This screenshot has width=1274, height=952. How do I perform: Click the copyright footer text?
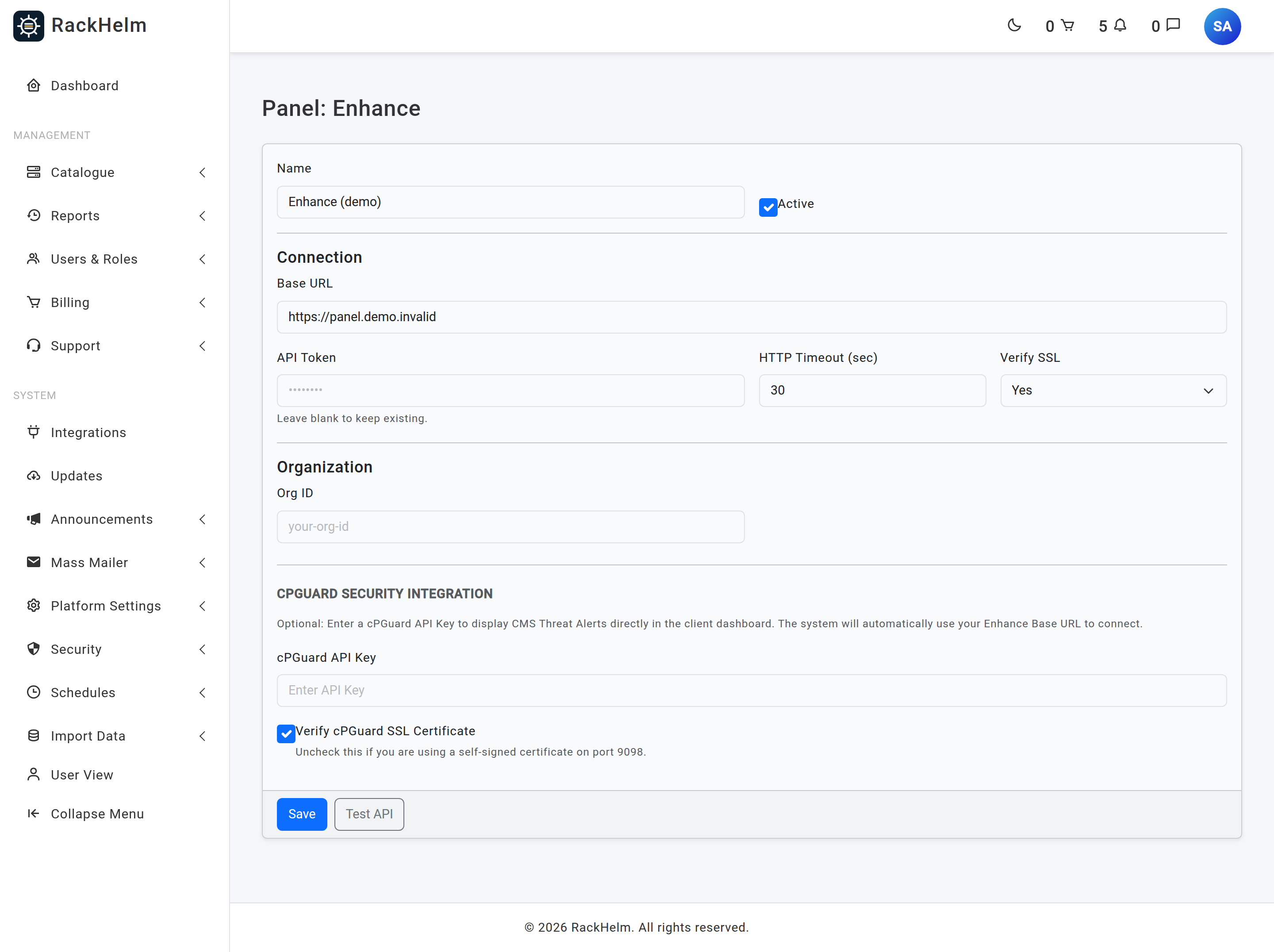click(x=637, y=927)
